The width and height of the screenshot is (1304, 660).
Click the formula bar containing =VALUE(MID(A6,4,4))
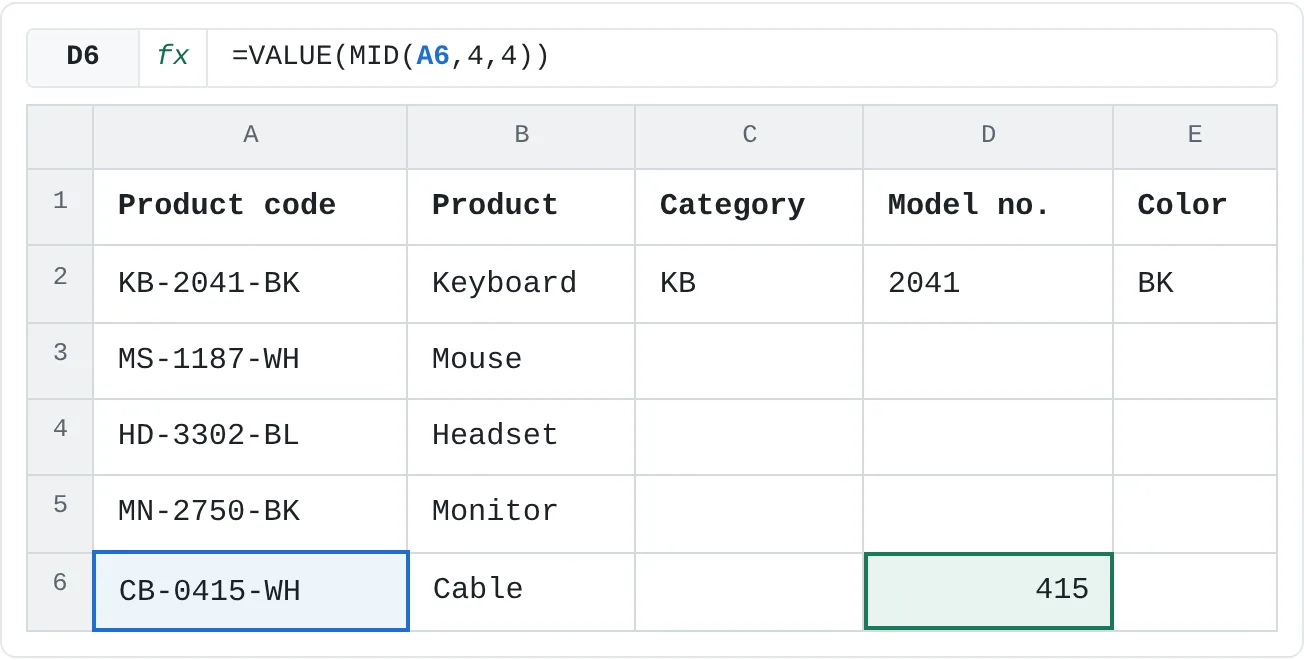(x=741, y=57)
